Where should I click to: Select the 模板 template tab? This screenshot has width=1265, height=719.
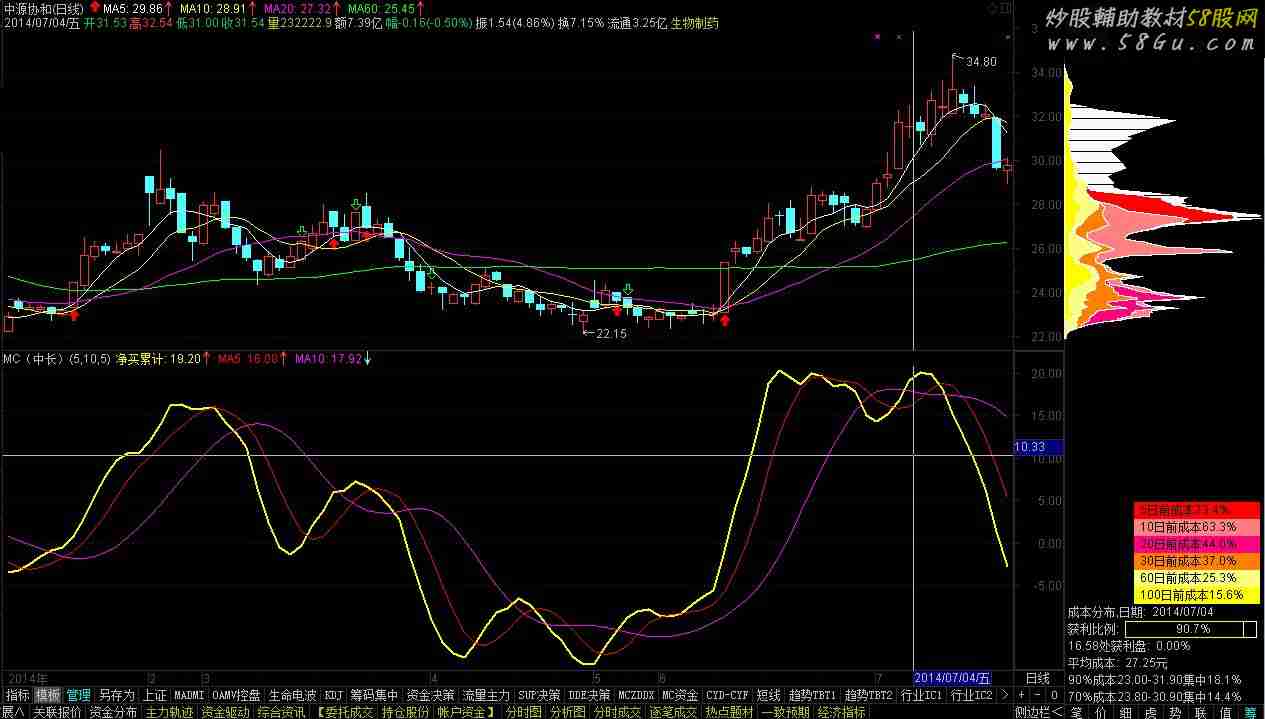48,695
